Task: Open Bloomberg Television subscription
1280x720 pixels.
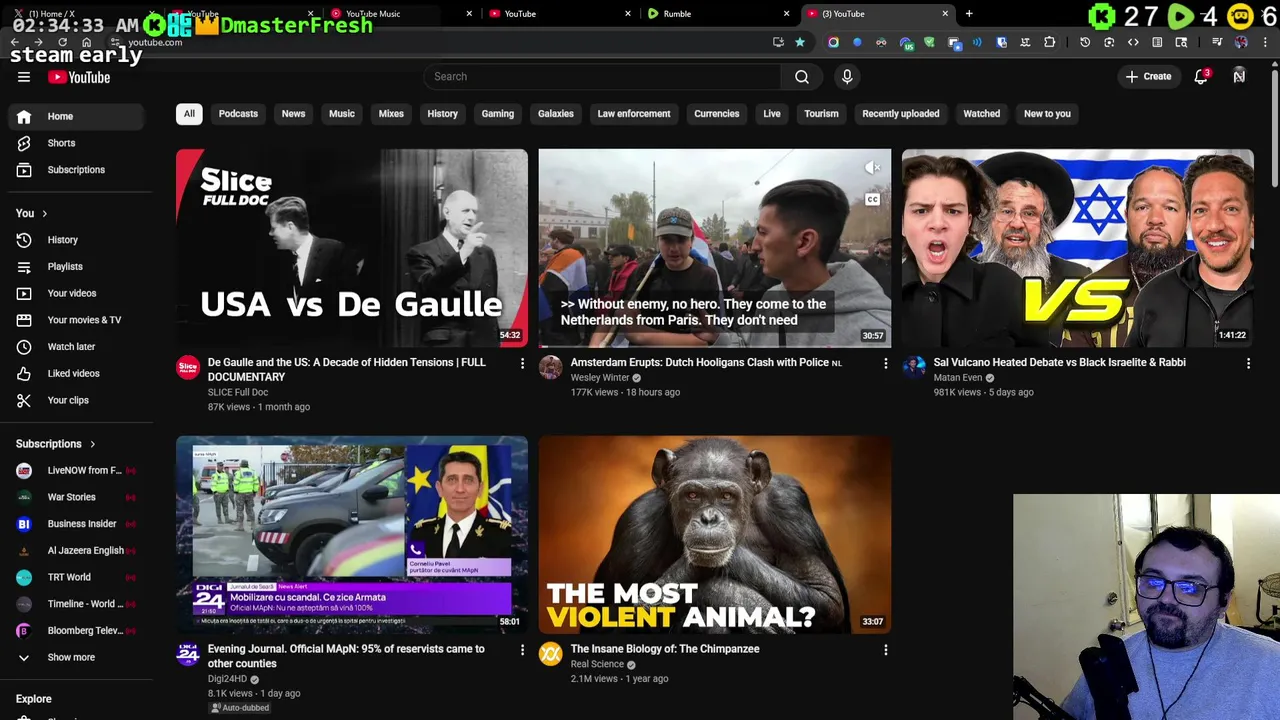Action: [x=76, y=631]
